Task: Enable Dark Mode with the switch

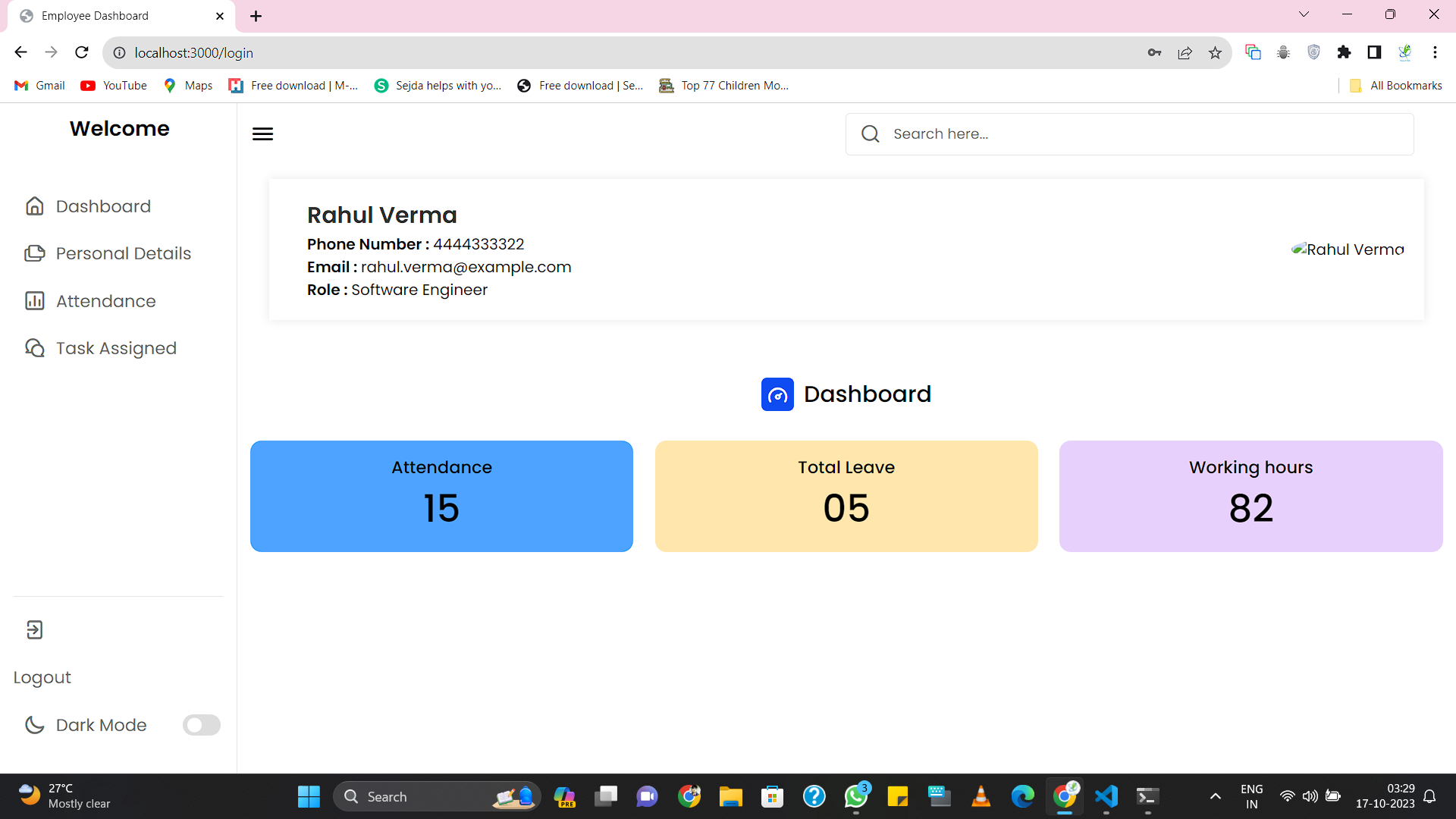Action: (201, 725)
